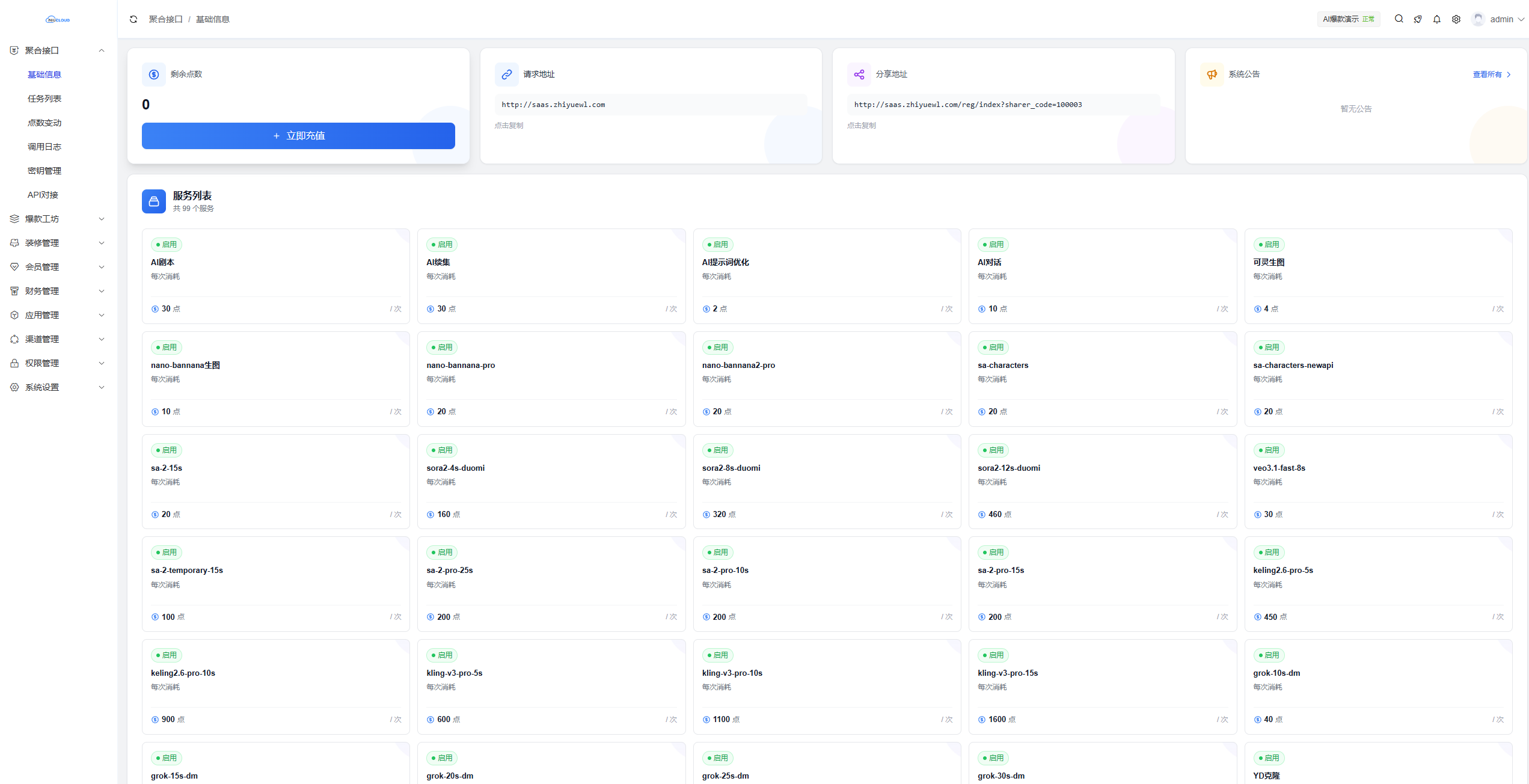This screenshot has width=1529, height=784.
Task: Open 密钥管理 in the sidebar
Action: click(44, 171)
